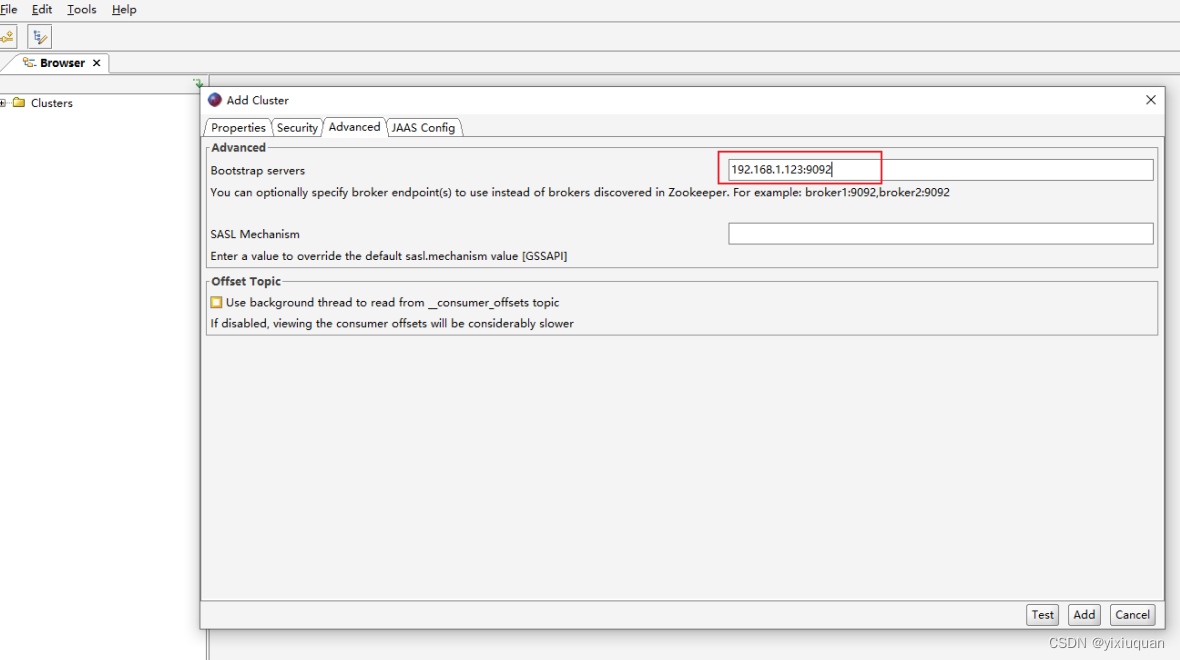1180x660 pixels.
Task: Switch to the Security tab
Action: (297, 127)
